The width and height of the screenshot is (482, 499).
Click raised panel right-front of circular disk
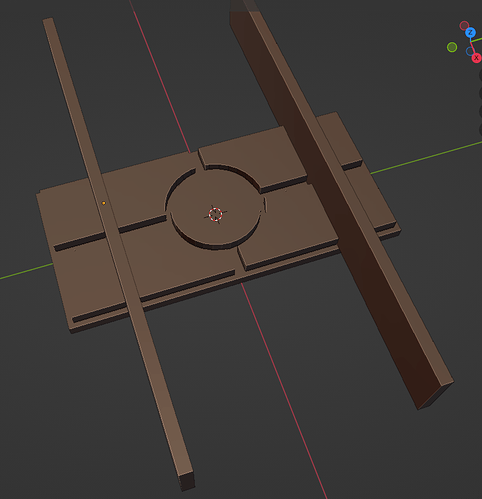287,230
